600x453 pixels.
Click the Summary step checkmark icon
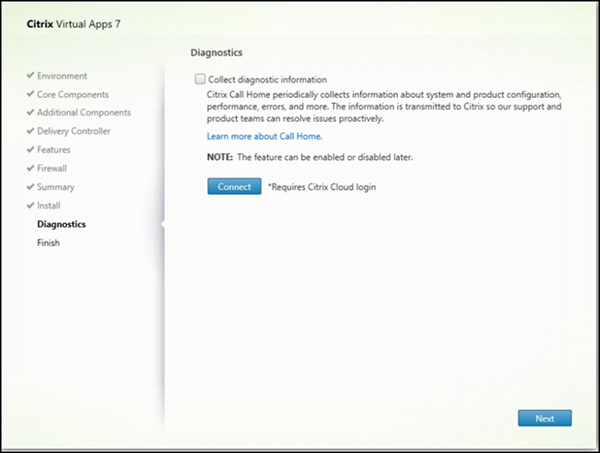coord(29,187)
